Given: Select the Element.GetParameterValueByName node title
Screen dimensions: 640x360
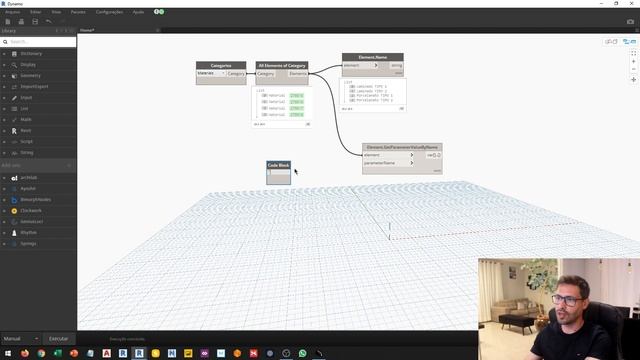Looking at the screenshot, I should [x=402, y=147].
